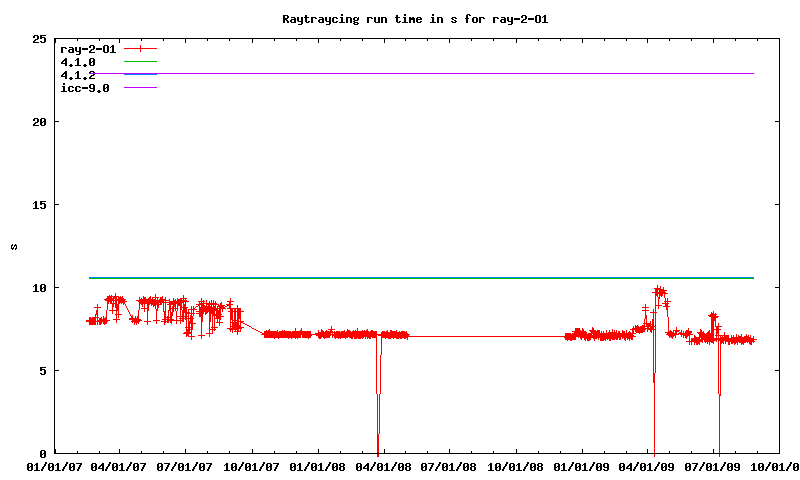Click the legend line sample beside 'icc-9.0'
The width and height of the screenshot is (800, 480).
tap(141, 88)
